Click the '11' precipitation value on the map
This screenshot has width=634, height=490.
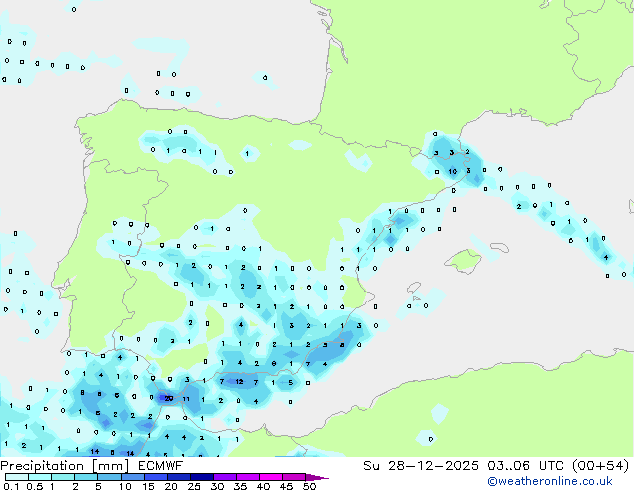[186, 399]
